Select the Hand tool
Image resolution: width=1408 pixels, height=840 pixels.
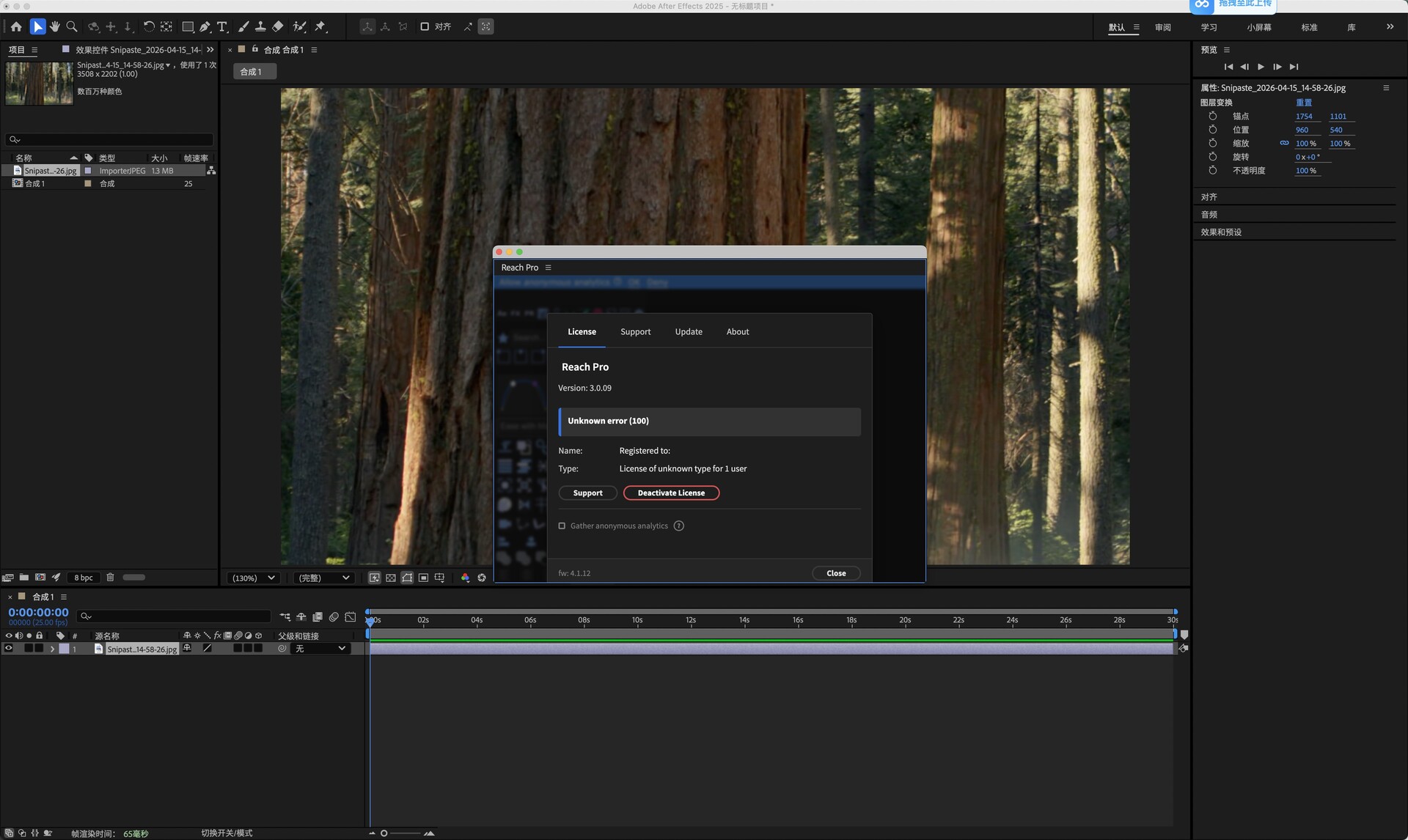(54, 26)
